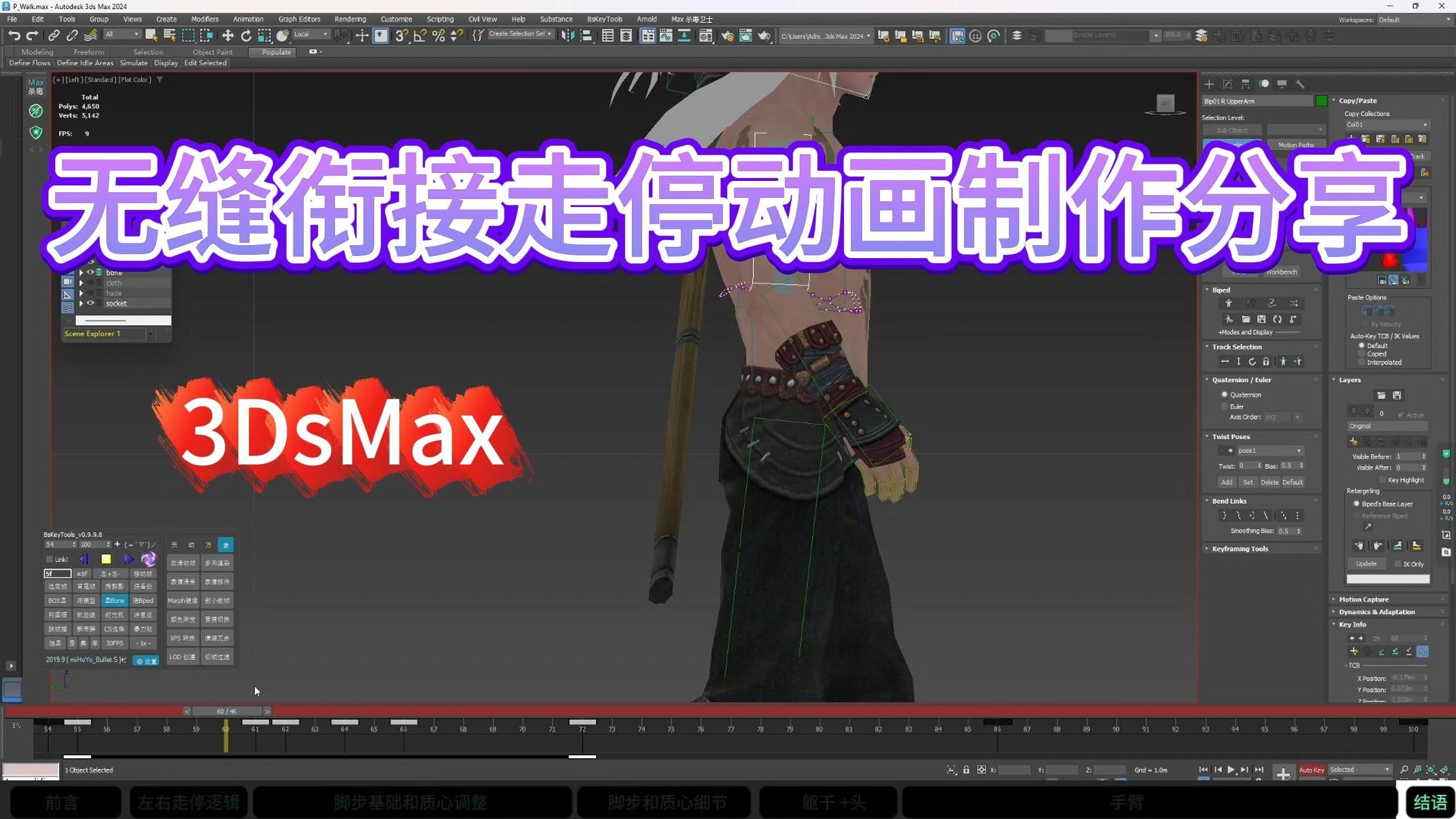Screen dimensions: 1456x819
Task: Select the Quaternion radio button
Action: click(1225, 394)
